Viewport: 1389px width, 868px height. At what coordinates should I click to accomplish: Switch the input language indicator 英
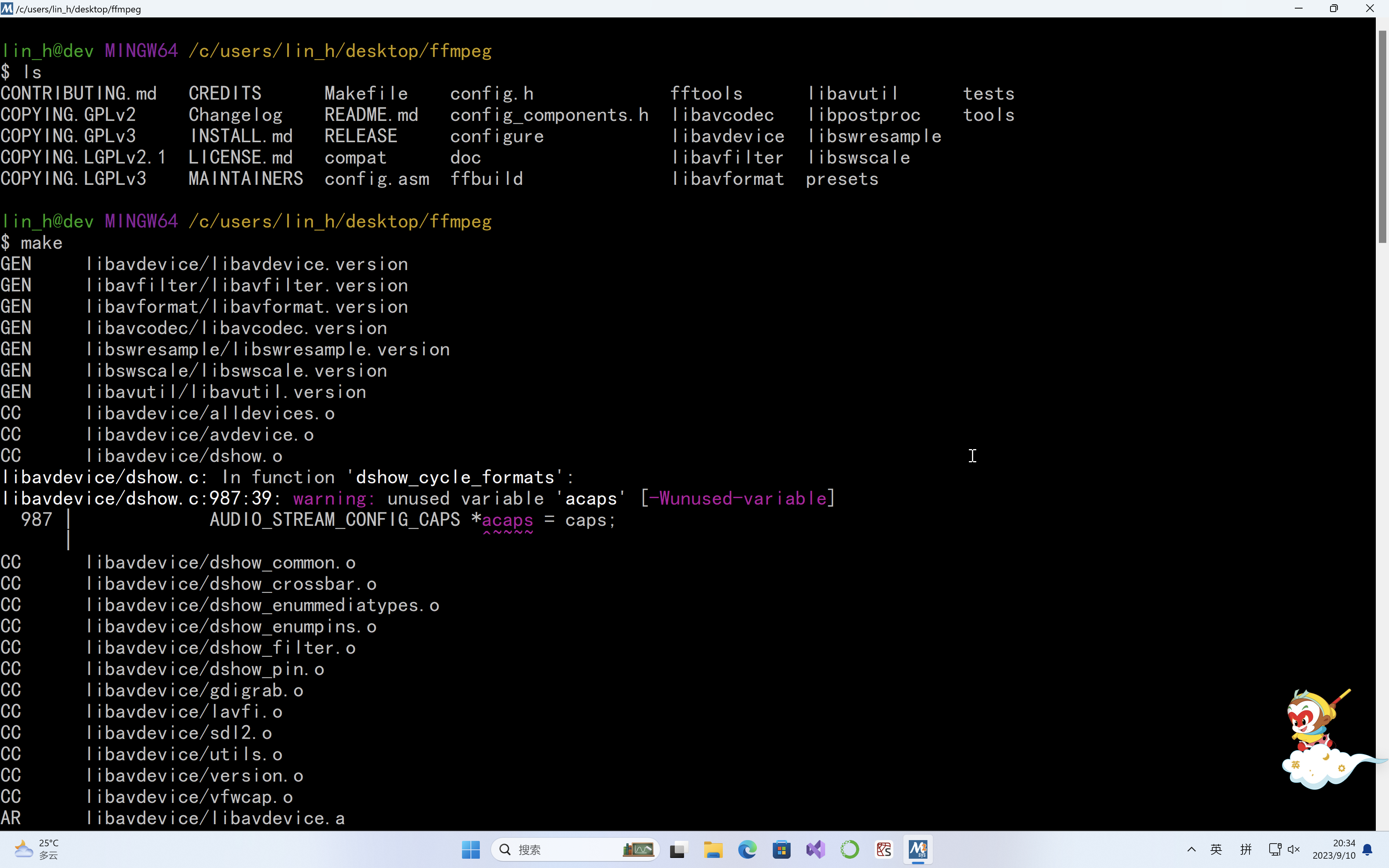1216,849
